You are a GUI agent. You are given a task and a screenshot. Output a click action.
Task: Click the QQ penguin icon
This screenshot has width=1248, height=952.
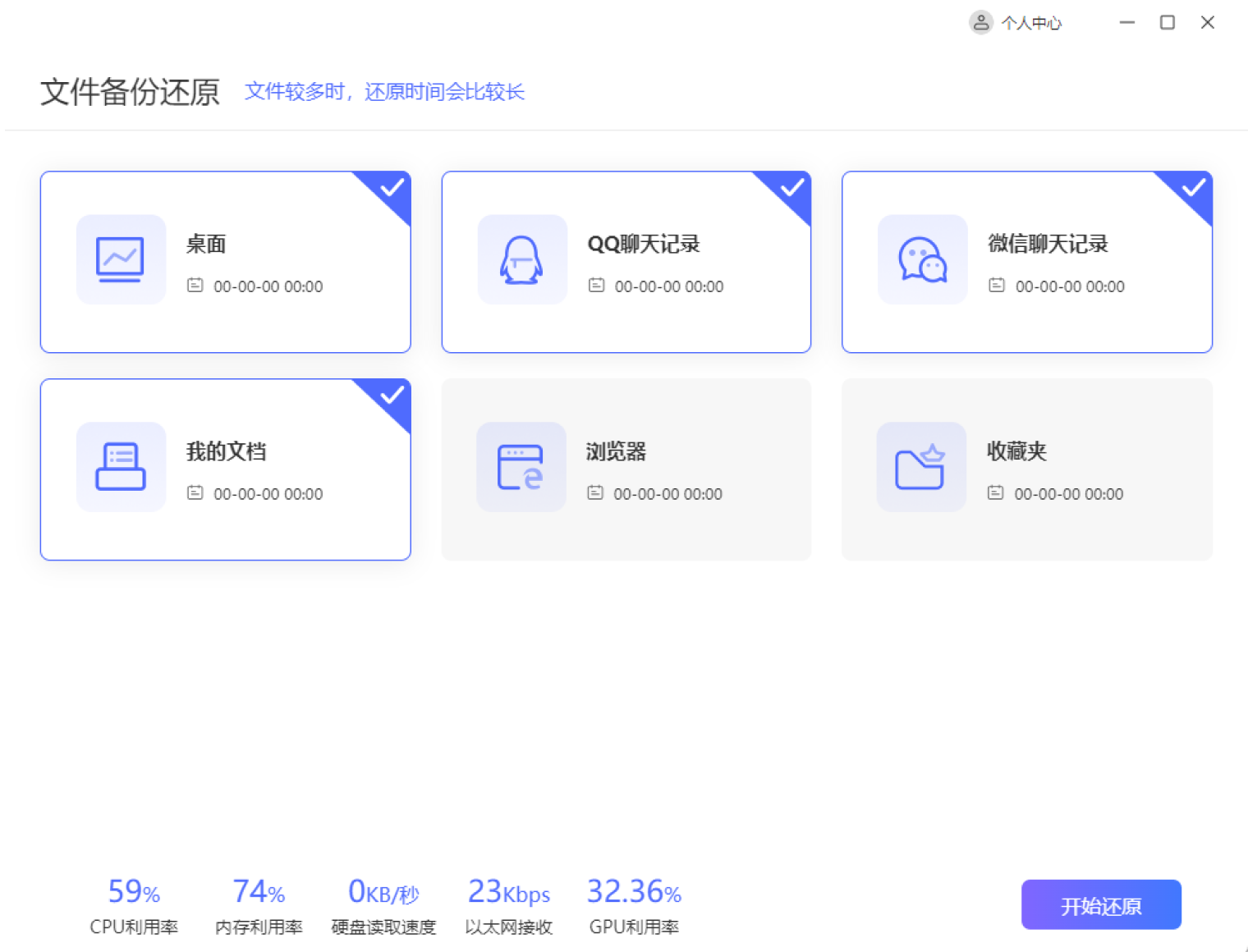[521, 259]
